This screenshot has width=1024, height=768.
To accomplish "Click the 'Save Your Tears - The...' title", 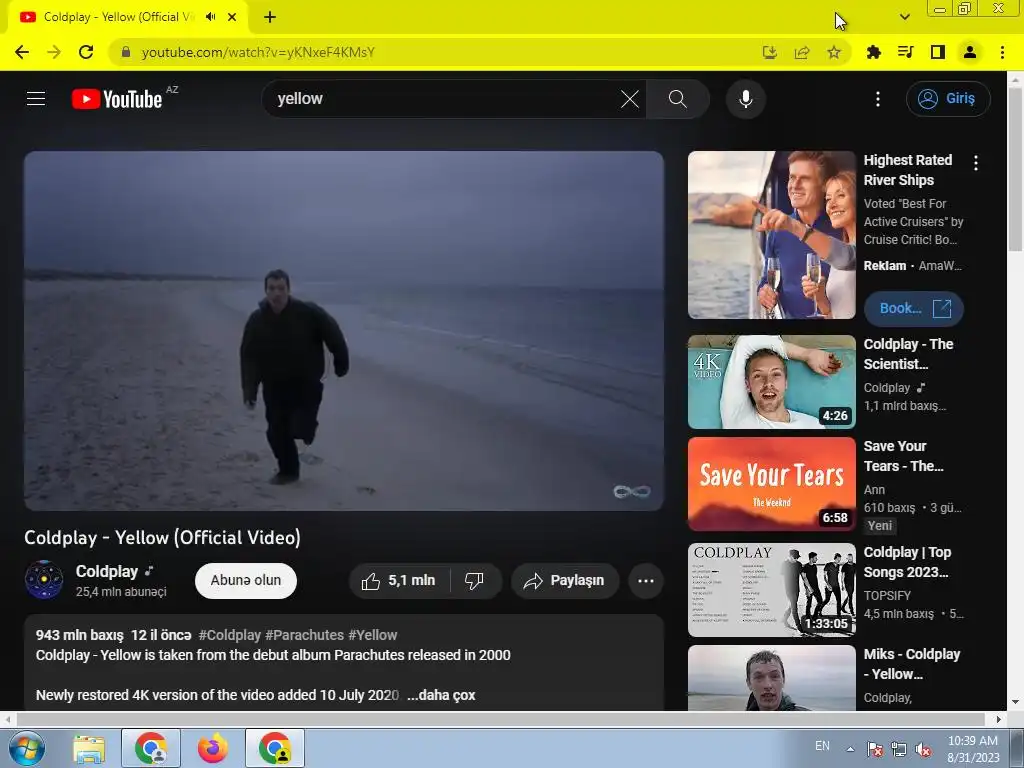I will click(904, 456).
